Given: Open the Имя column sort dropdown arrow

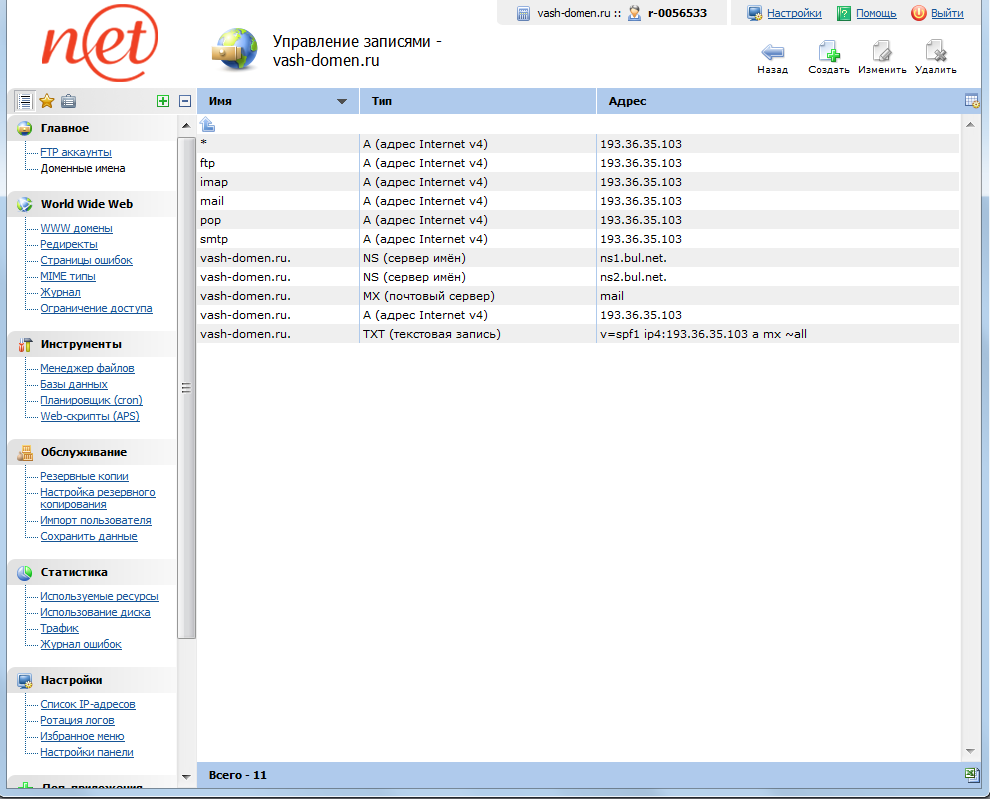Looking at the screenshot, I should (342, 102).
